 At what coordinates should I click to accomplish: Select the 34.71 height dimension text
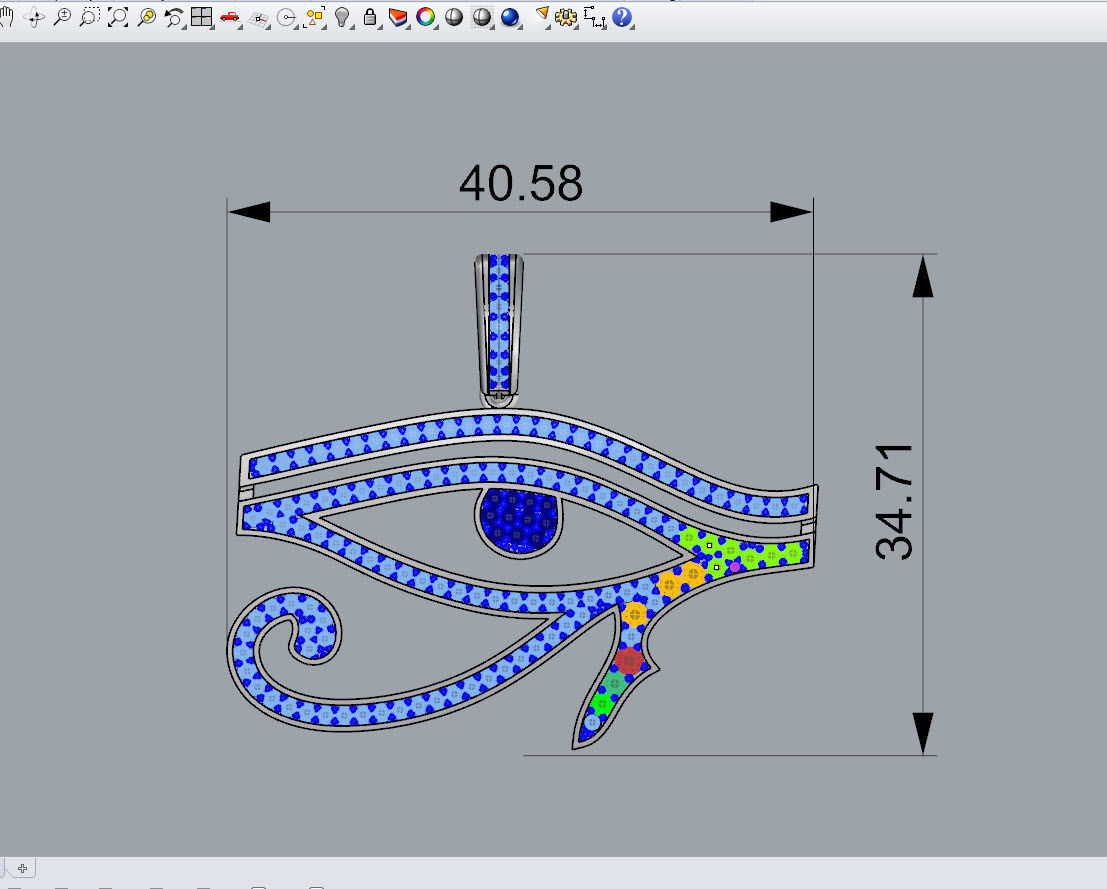click(x=894, y=502)
